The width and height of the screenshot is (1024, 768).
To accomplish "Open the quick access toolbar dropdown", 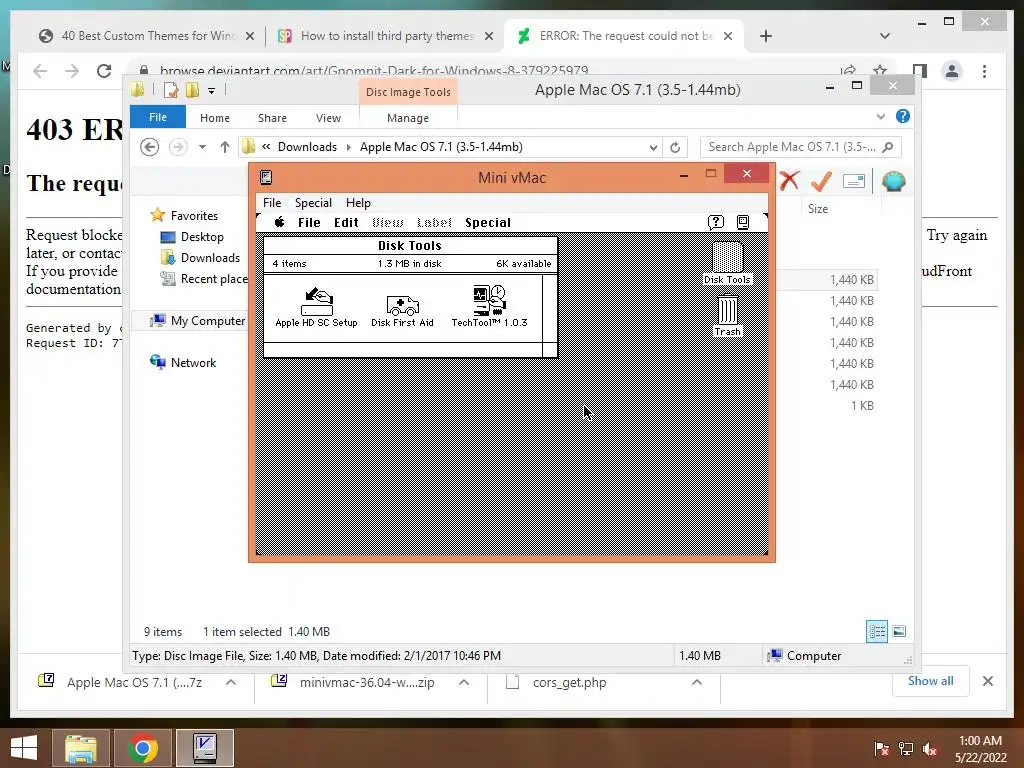I will point(212,91).
